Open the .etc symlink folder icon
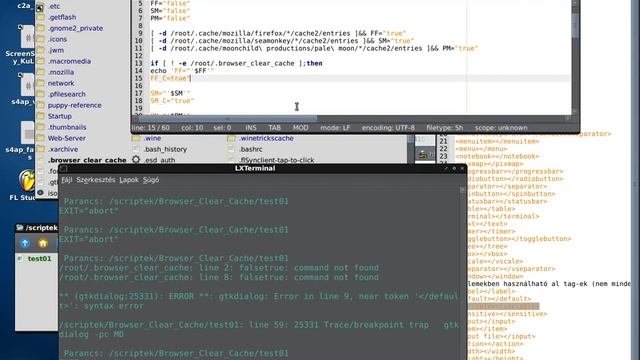Screen dimensions: 640x360 tap(40, 7)
